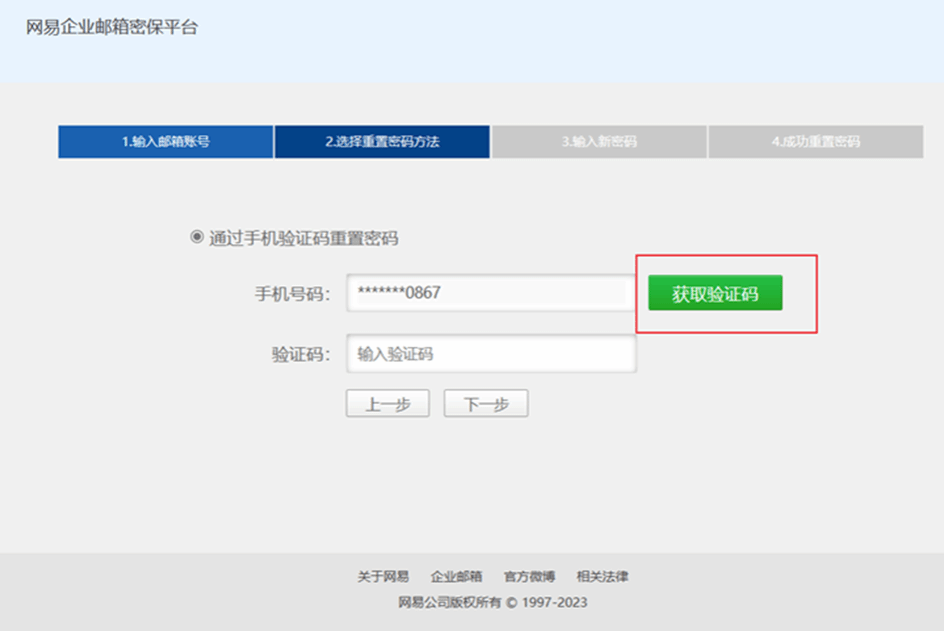Open the 关于网易 footer link
This screenshot has width=944, height=631.
click(x=383, y=577)
